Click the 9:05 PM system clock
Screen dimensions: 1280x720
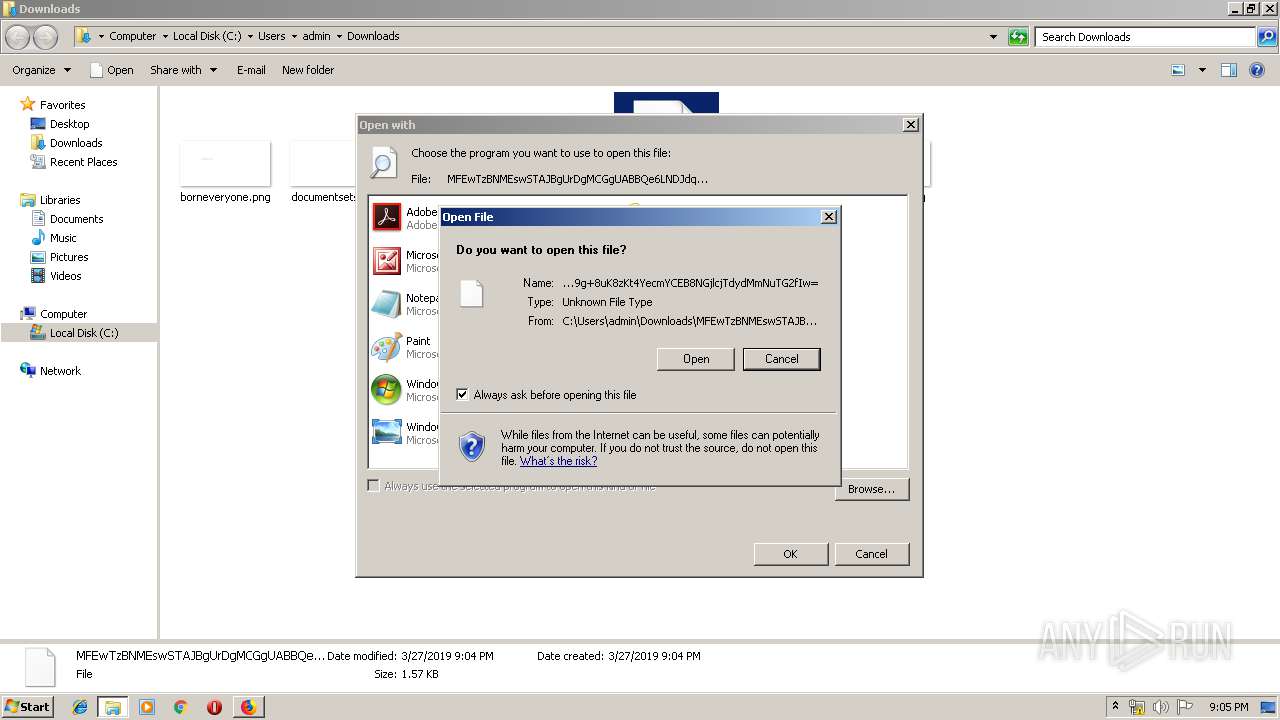[x=1228, y=707]
